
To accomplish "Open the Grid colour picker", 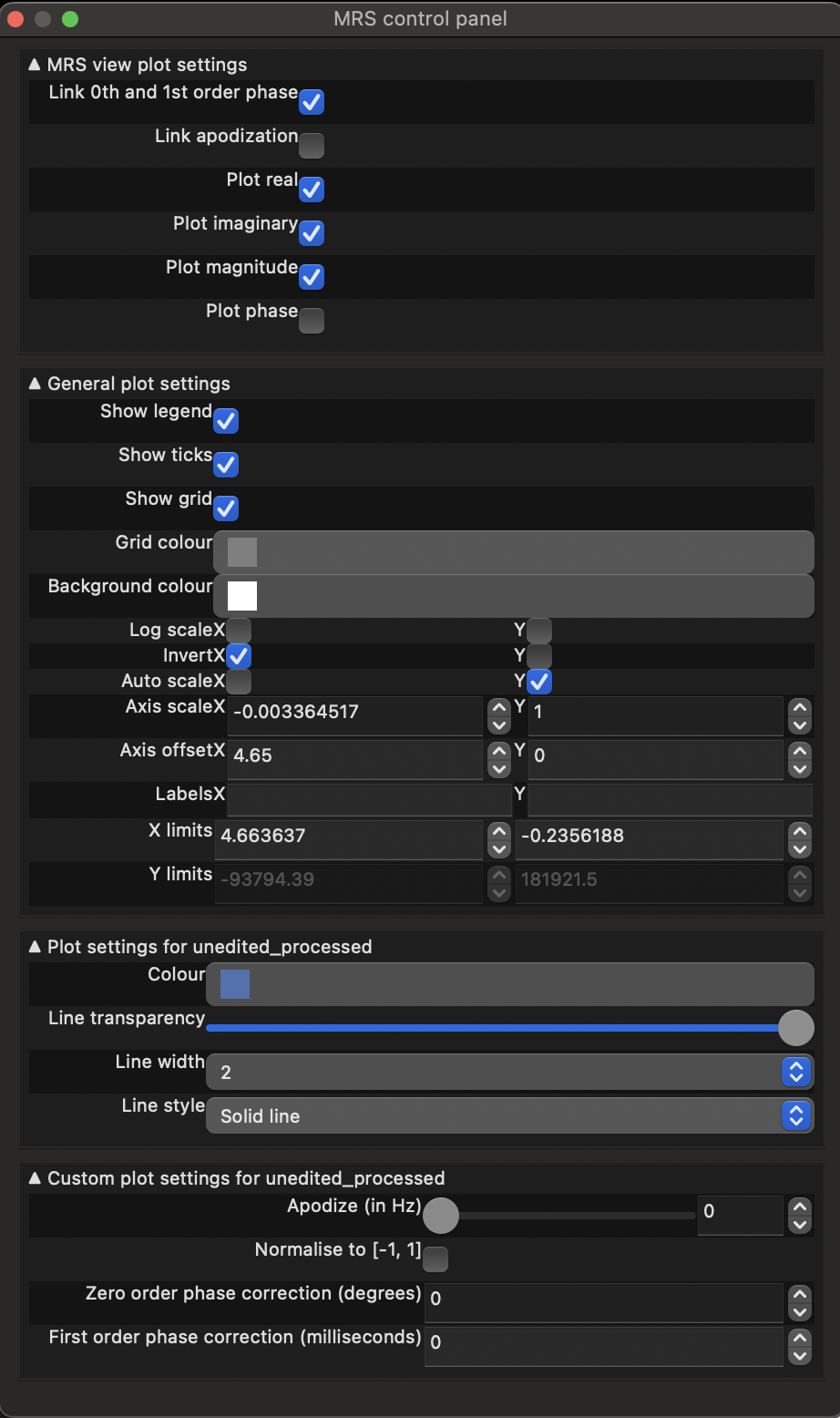I will 242,552.
